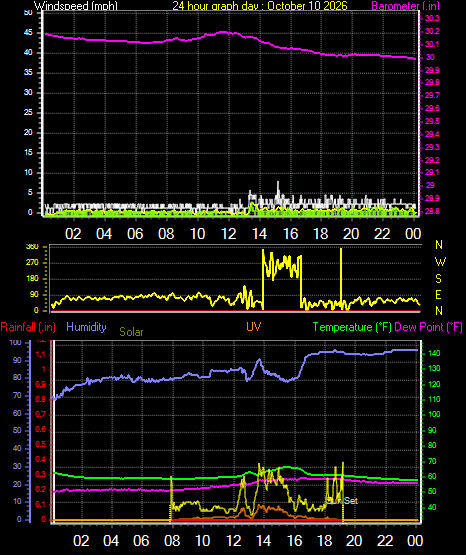Viewport: 466px width, 555px height.
Task: Click the 'Windspeed (mph)' axis title
Action: click(x=76, y=6)
